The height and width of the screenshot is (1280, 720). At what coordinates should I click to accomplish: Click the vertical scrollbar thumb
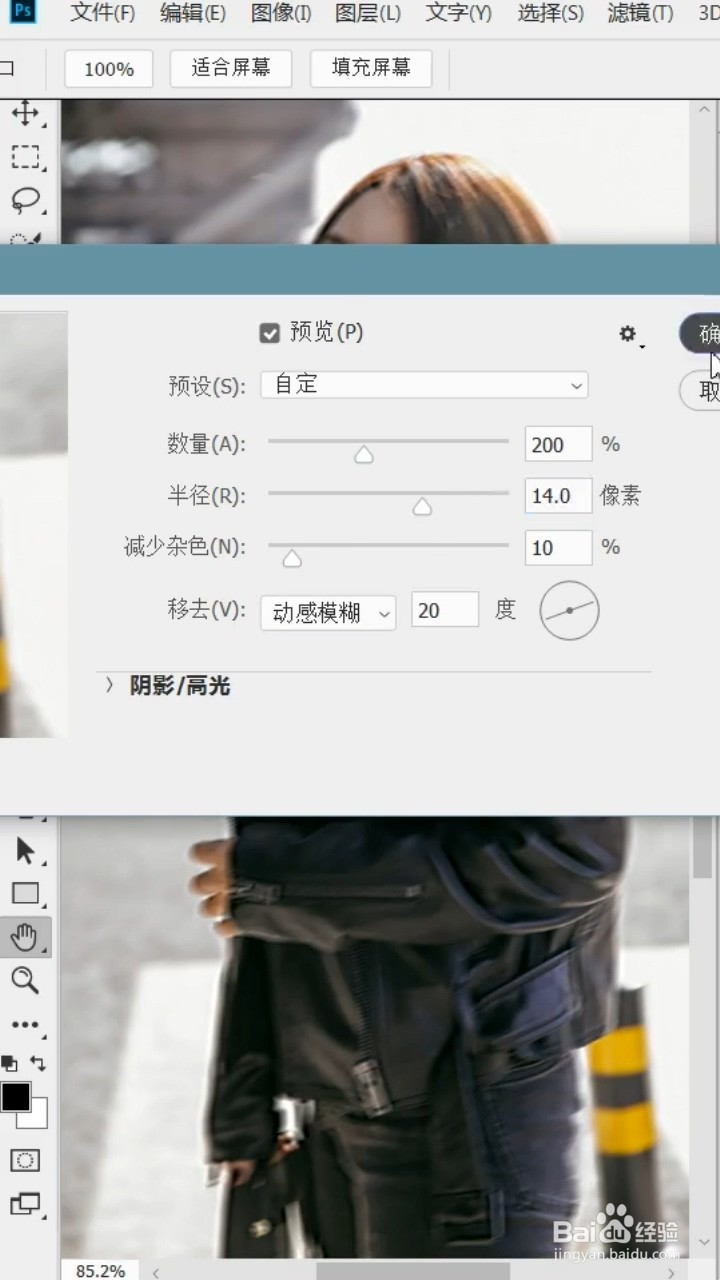click(x=704, y=848)
